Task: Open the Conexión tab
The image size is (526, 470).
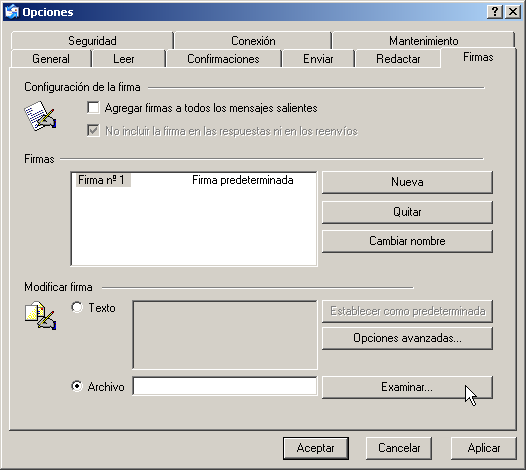Action: pyautogui.click(x=253, y=41)
